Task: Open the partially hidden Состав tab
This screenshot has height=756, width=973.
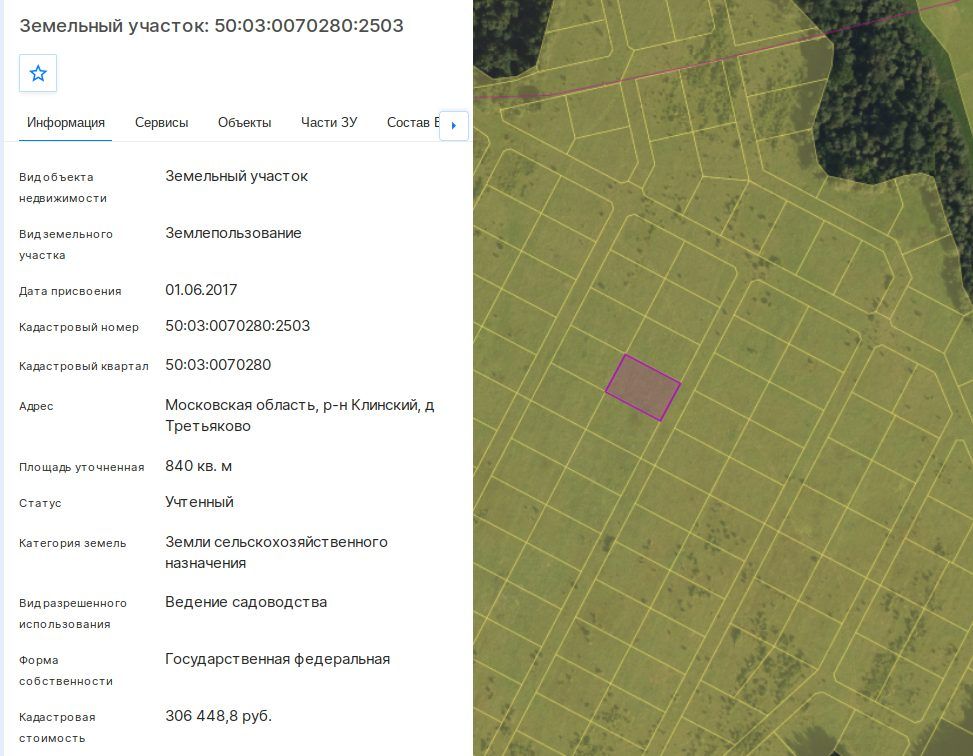Action: click(413, 122)
